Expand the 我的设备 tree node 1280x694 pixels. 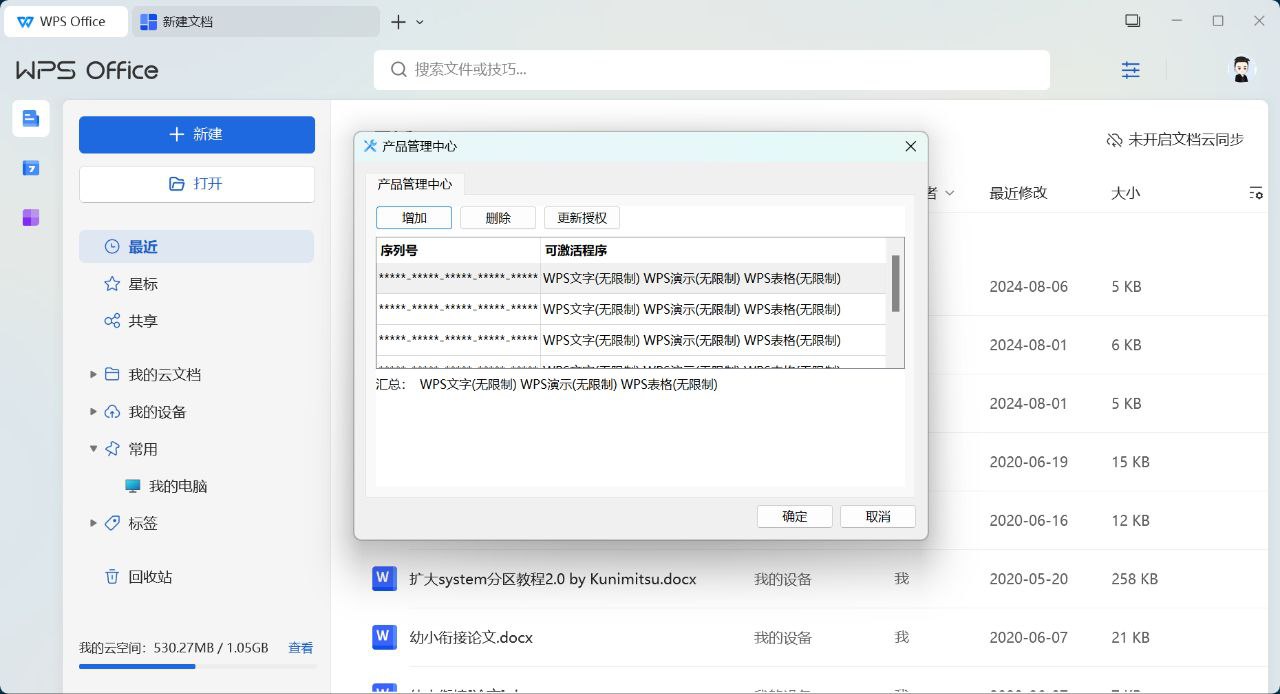coord(94,411)
